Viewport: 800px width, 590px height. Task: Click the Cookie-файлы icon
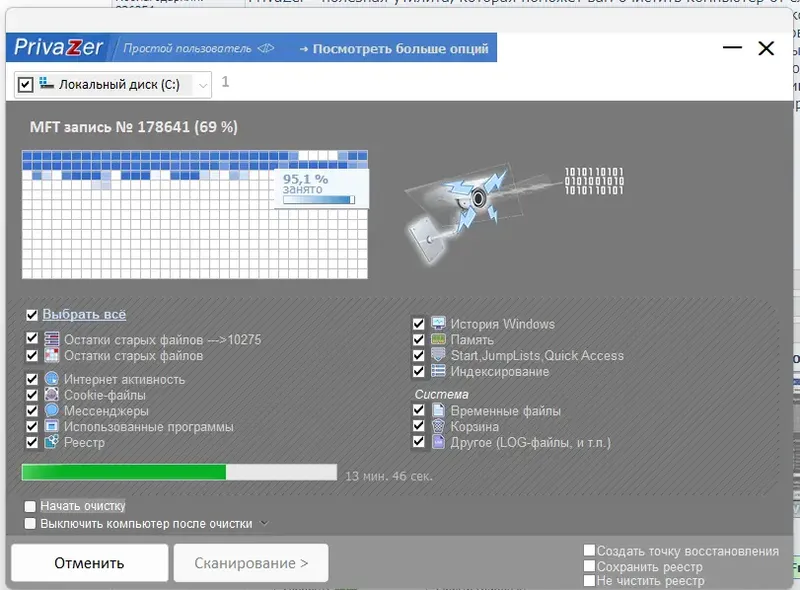tap(50, 394)
